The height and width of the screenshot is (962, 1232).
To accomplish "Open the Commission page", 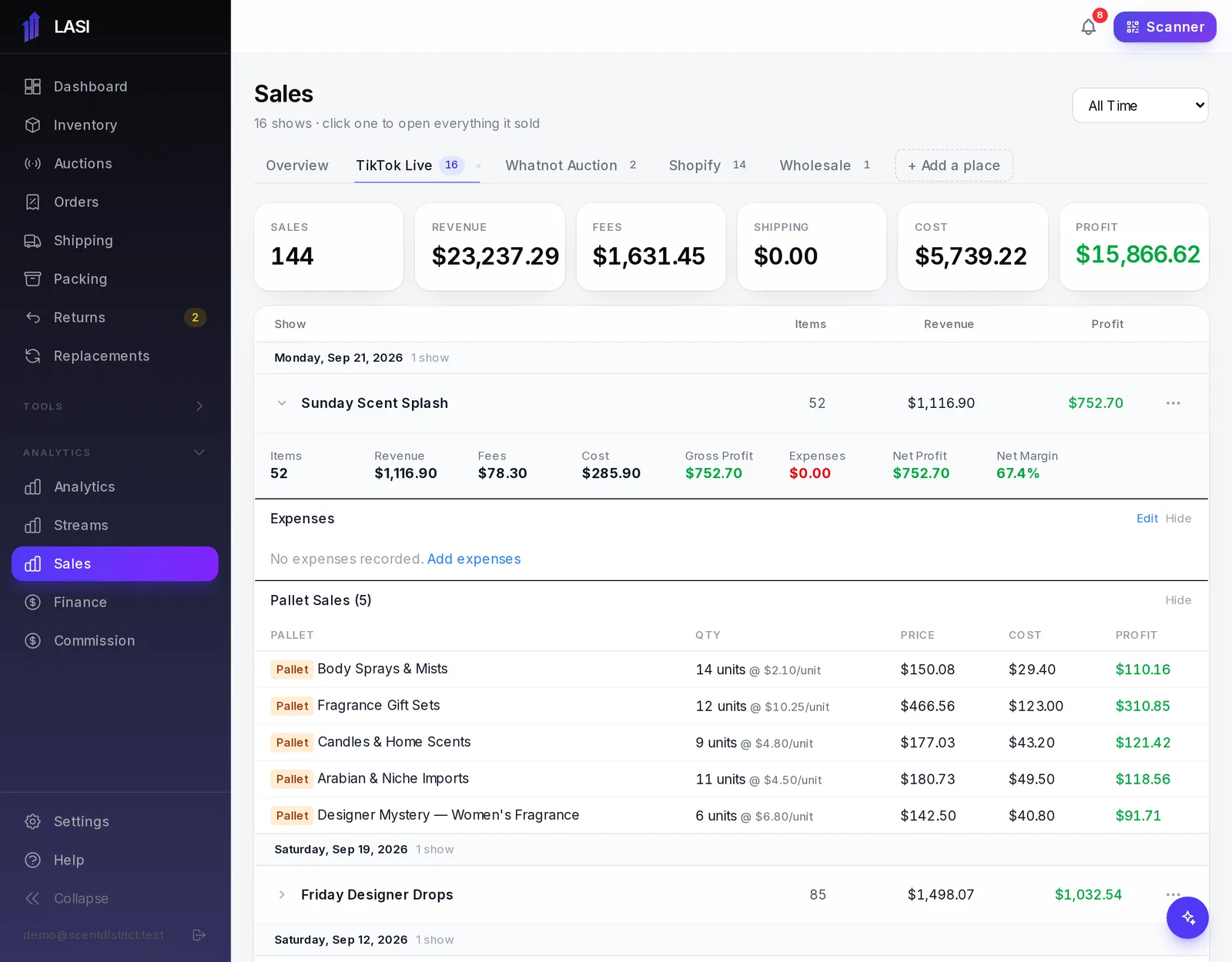I will [115, 641].
